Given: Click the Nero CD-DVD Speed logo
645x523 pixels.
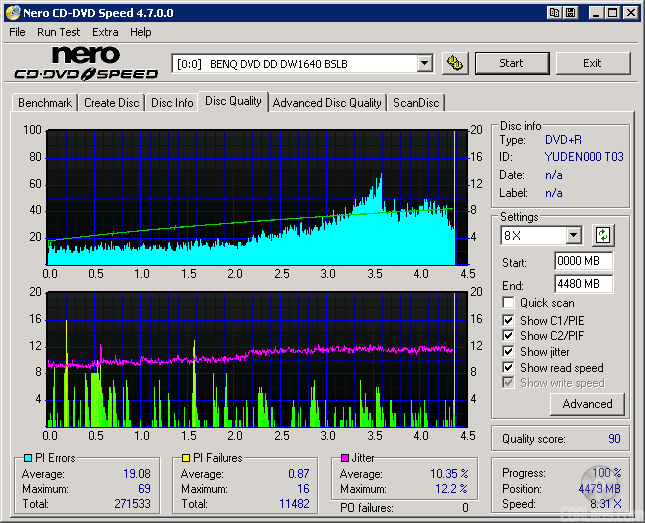Looking at the screenshot, I should [86, 62].
